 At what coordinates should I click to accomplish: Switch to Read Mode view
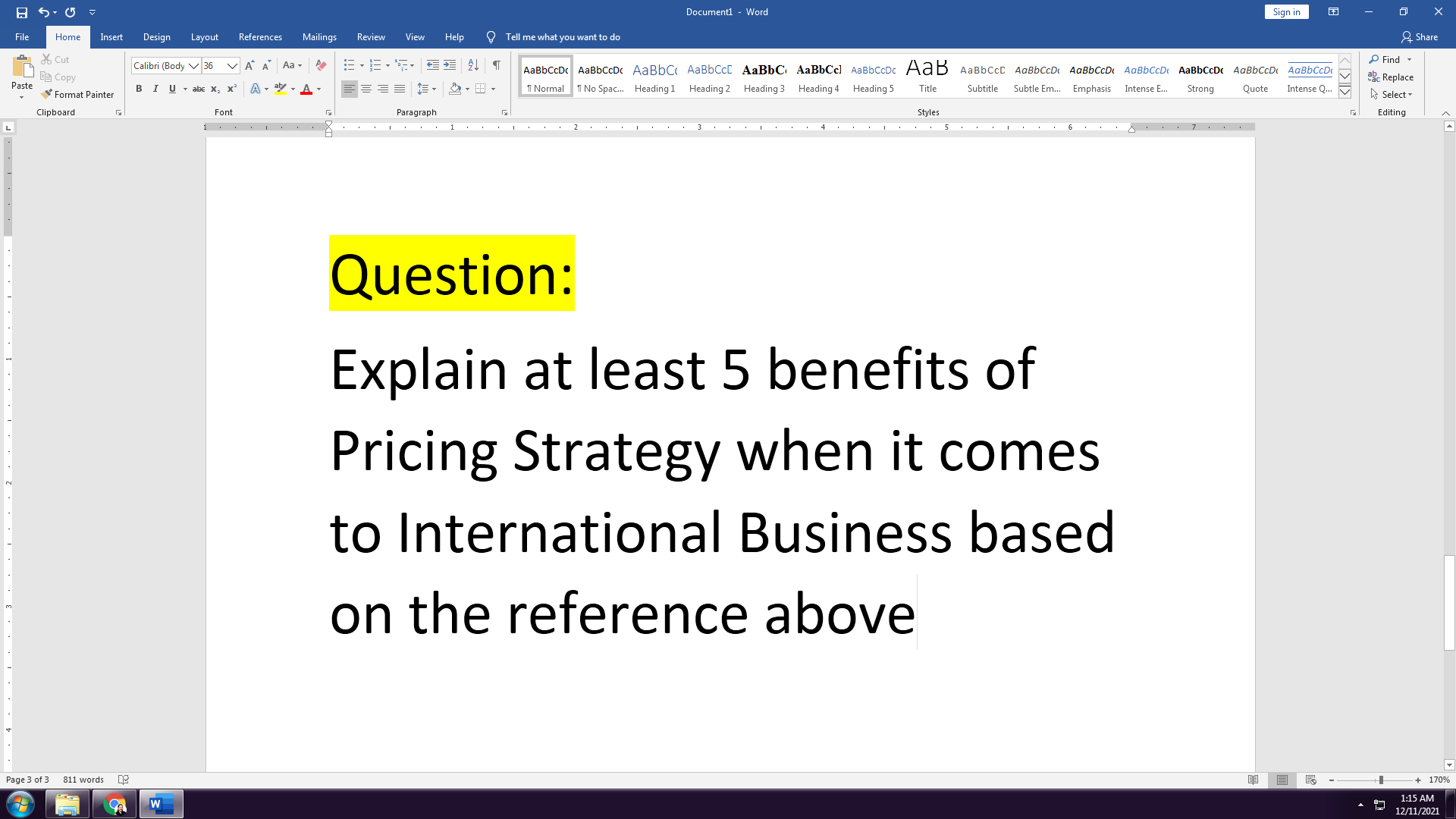(x=1254, y=780)
